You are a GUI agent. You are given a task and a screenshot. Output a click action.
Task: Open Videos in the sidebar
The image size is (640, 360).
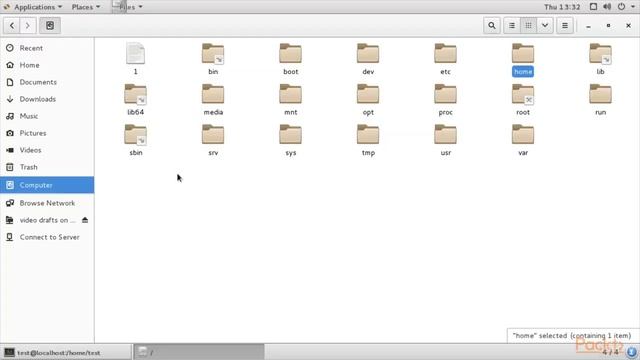(x=47, y=150)
